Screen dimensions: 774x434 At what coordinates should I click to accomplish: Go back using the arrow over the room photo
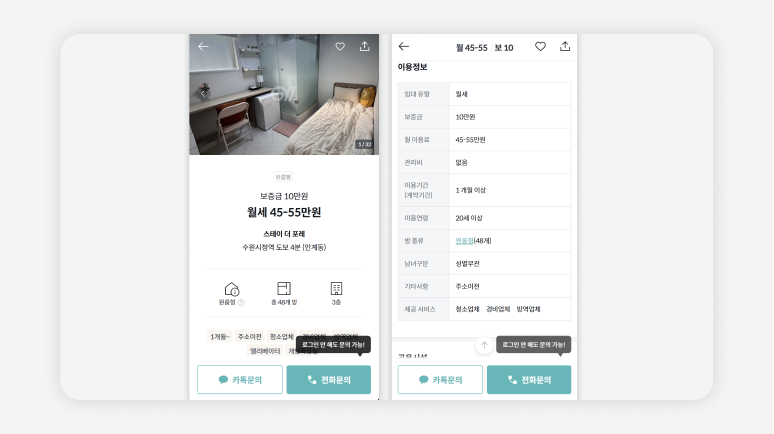point(203,46)
